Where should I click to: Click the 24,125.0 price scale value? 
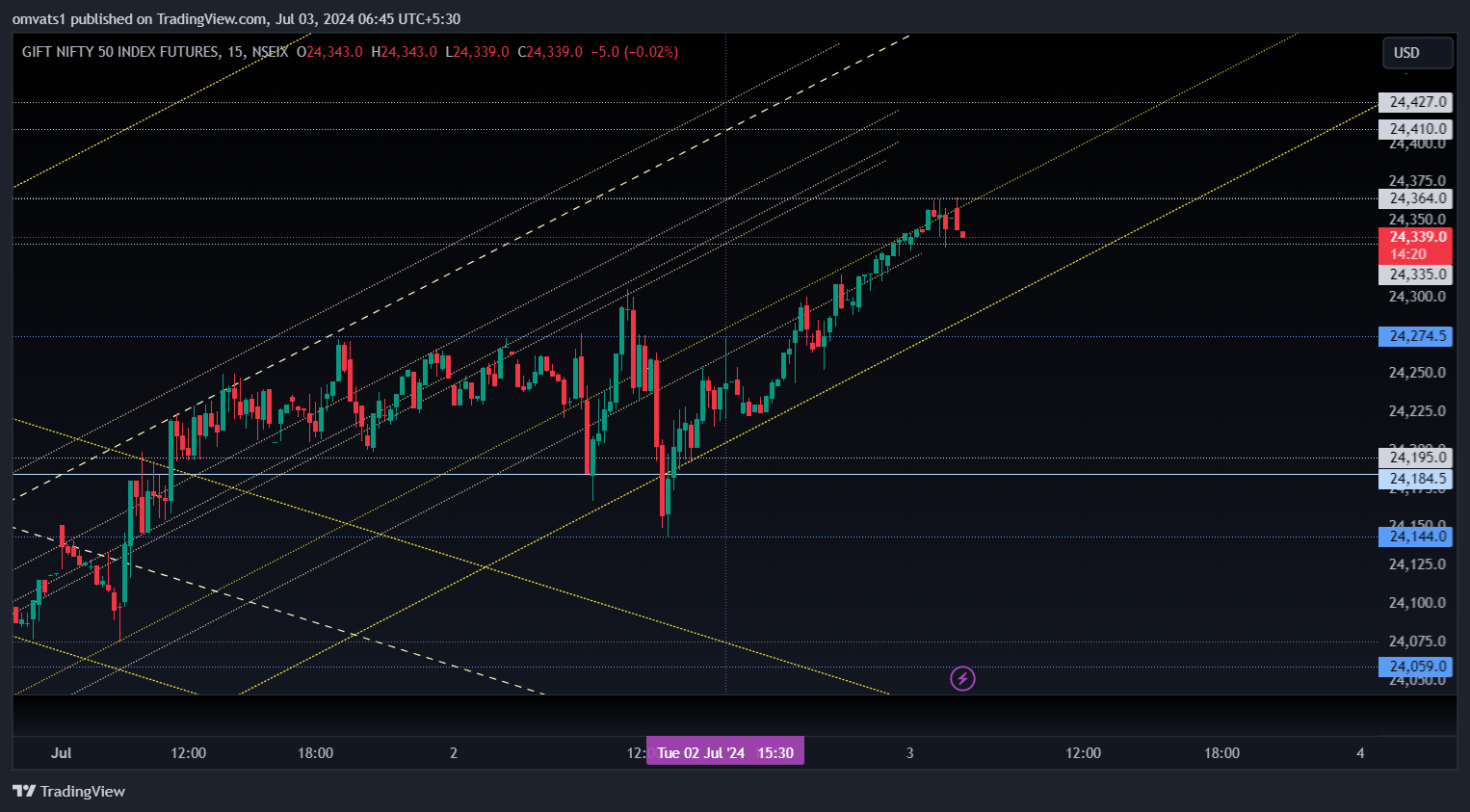tap(1417, 564)
